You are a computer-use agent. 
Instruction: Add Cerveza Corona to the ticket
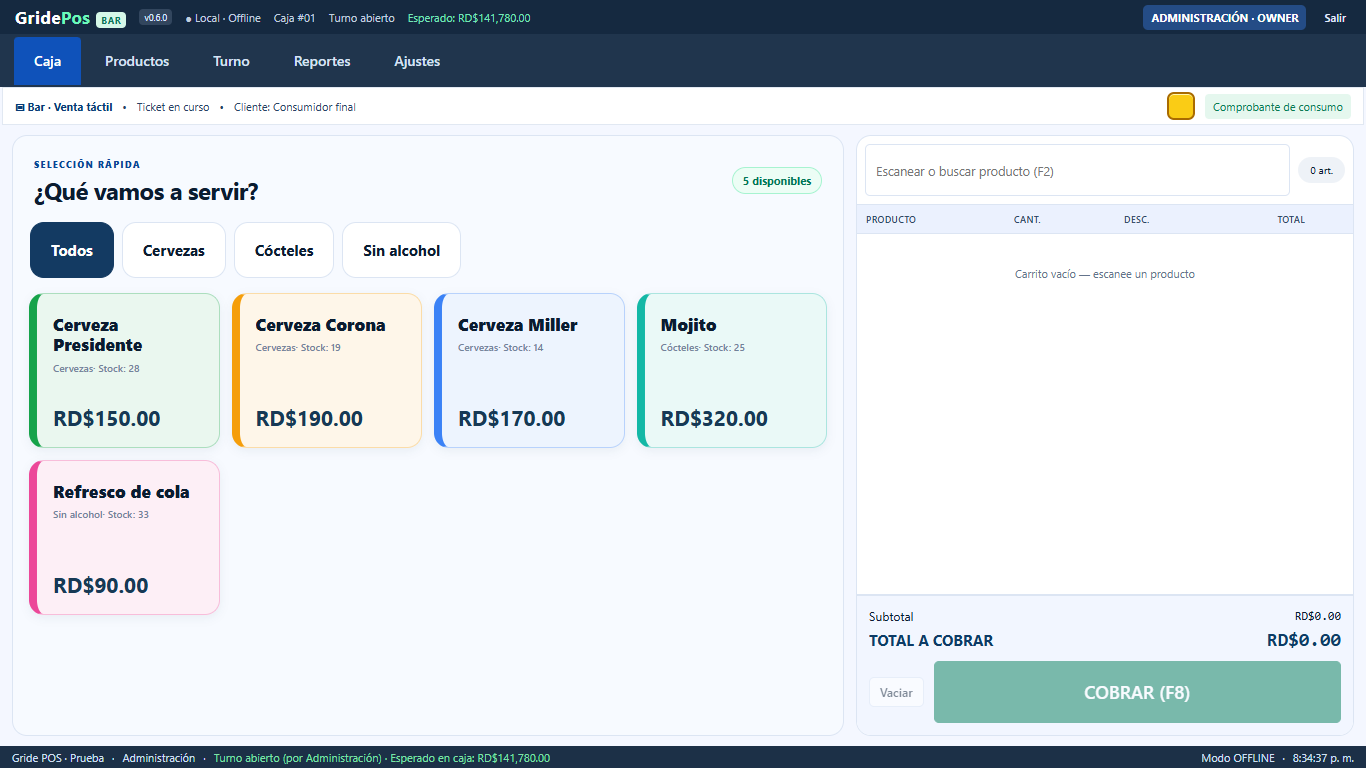pyautogui.click(x=327, y=370)
